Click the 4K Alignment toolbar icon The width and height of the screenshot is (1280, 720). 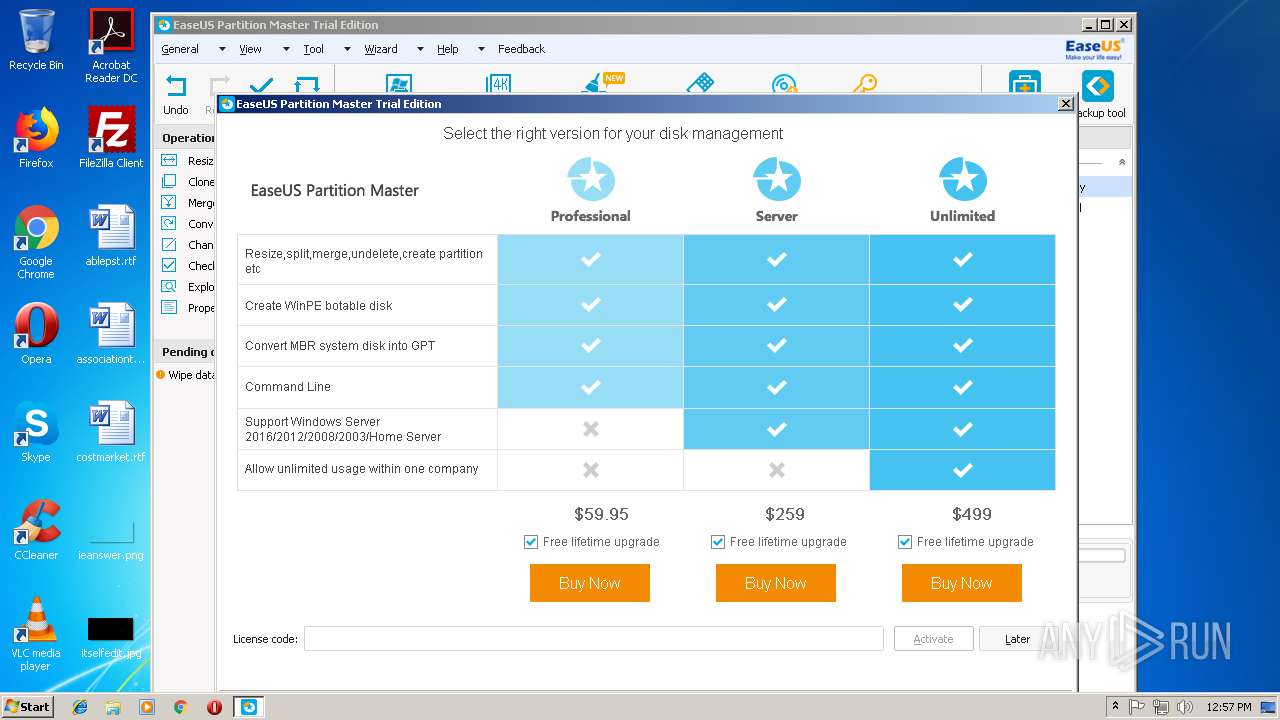click(x=498, y=84)
